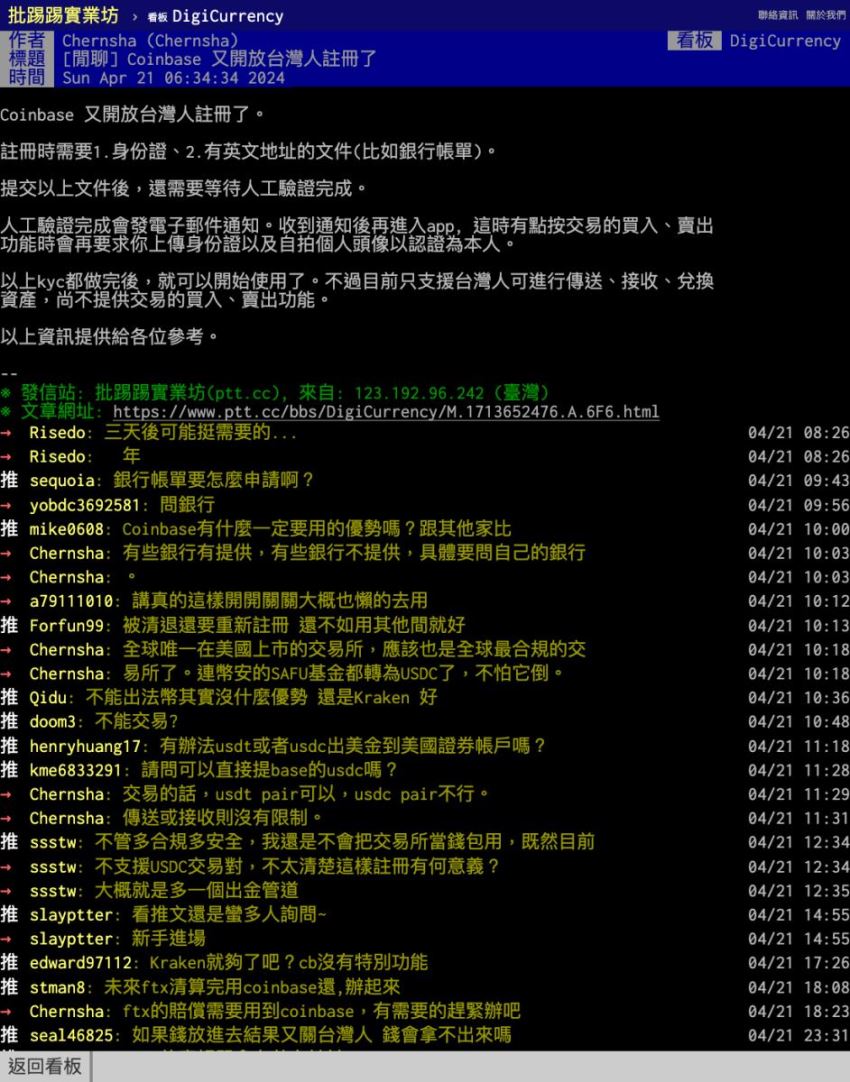Click Chernsha's comment mentioning 幣安的SAFU基金
Image resolution: width=850 pixels, height=1082 pixels.
coord(342,673)
